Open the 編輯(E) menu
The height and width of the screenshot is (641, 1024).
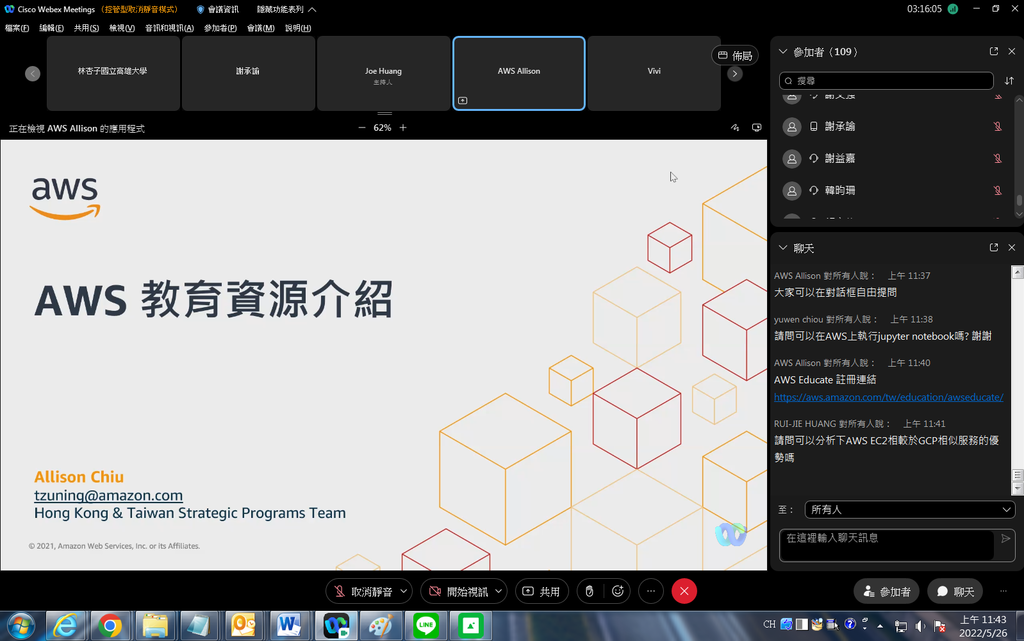[x=51, y=28]
